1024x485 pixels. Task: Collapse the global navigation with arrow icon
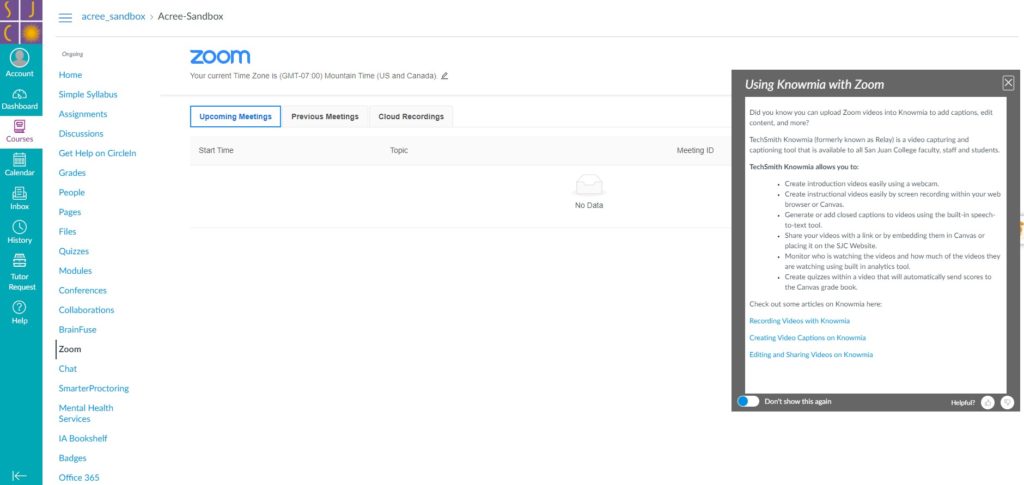pos(20,476)
